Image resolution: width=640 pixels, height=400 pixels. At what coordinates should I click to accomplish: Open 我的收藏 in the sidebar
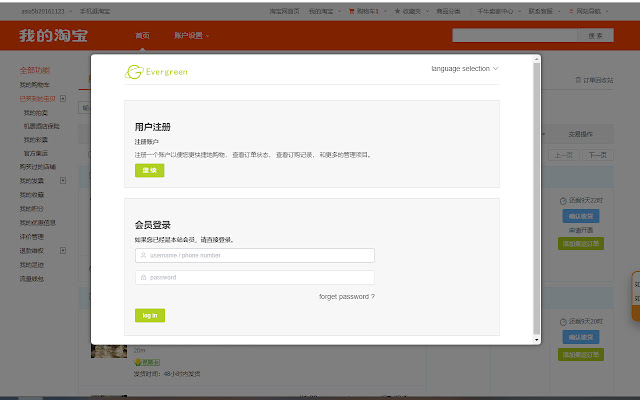click(x=32, y=195)
